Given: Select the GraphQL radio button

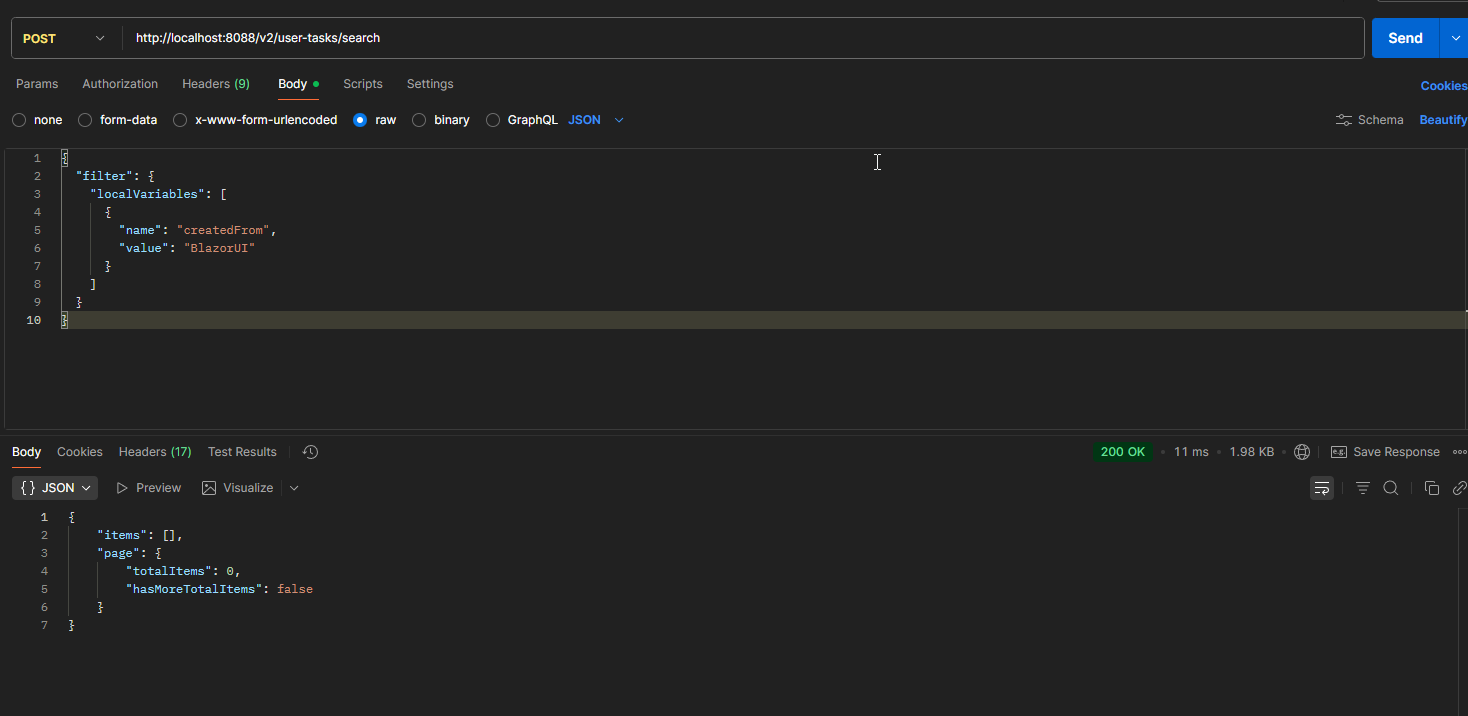Looking at the screenshot, I should 493,120.
